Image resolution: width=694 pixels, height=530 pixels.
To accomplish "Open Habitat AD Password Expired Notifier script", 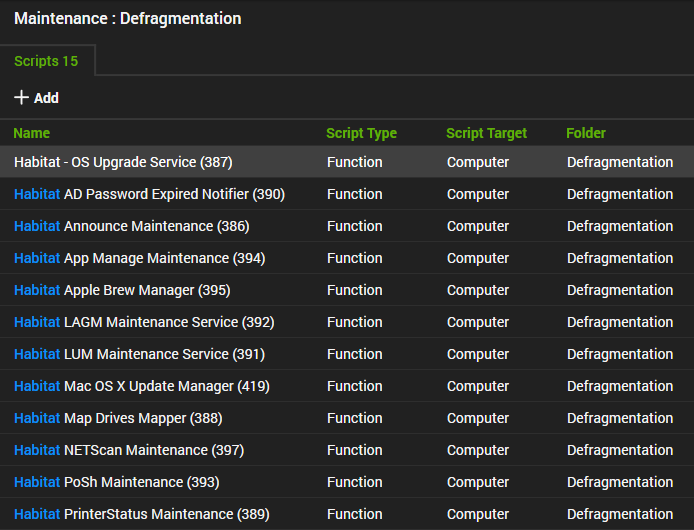I will click(x=149, y=194).
